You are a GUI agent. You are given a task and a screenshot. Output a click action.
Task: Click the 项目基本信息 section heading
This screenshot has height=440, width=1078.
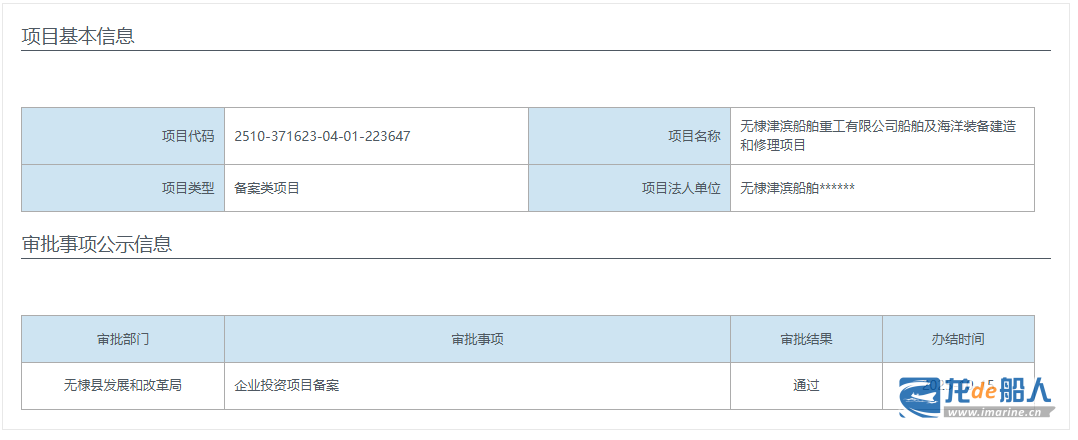(78, 36)
